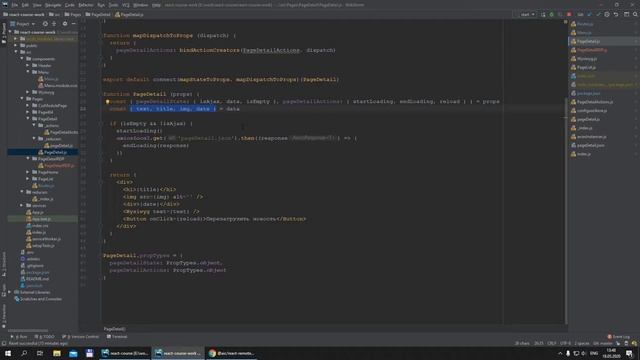The height and width of the screenshot is (360, 640).
Task: Collapse the components folder
Action: (x=22, y=59)
